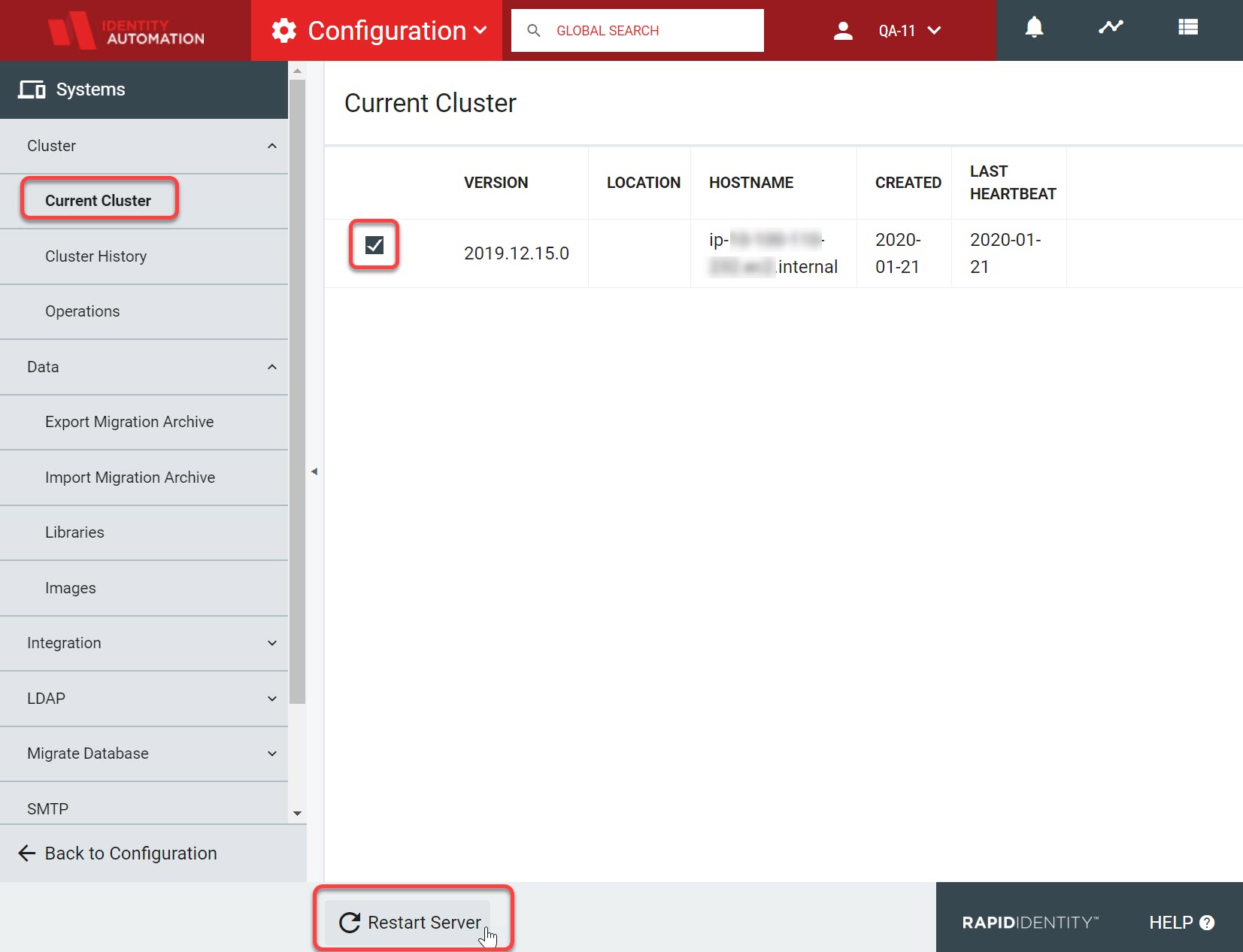The height and width of the screenshot is (952, 1243).
Task: Uncheck the server row checkbox
Action: click(x=374, y=245)
